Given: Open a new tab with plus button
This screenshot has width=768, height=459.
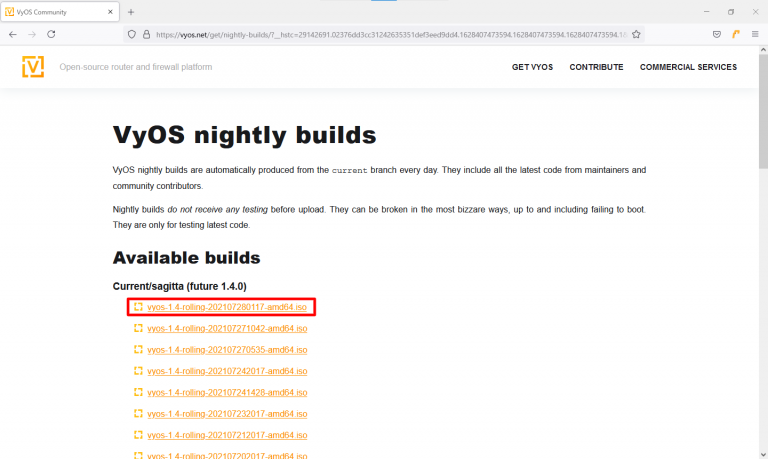Looking at the screenshot, I should 131,12.
